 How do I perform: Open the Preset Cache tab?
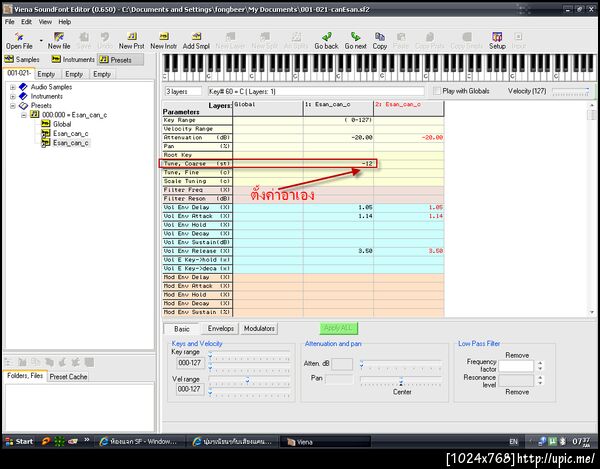68,377
